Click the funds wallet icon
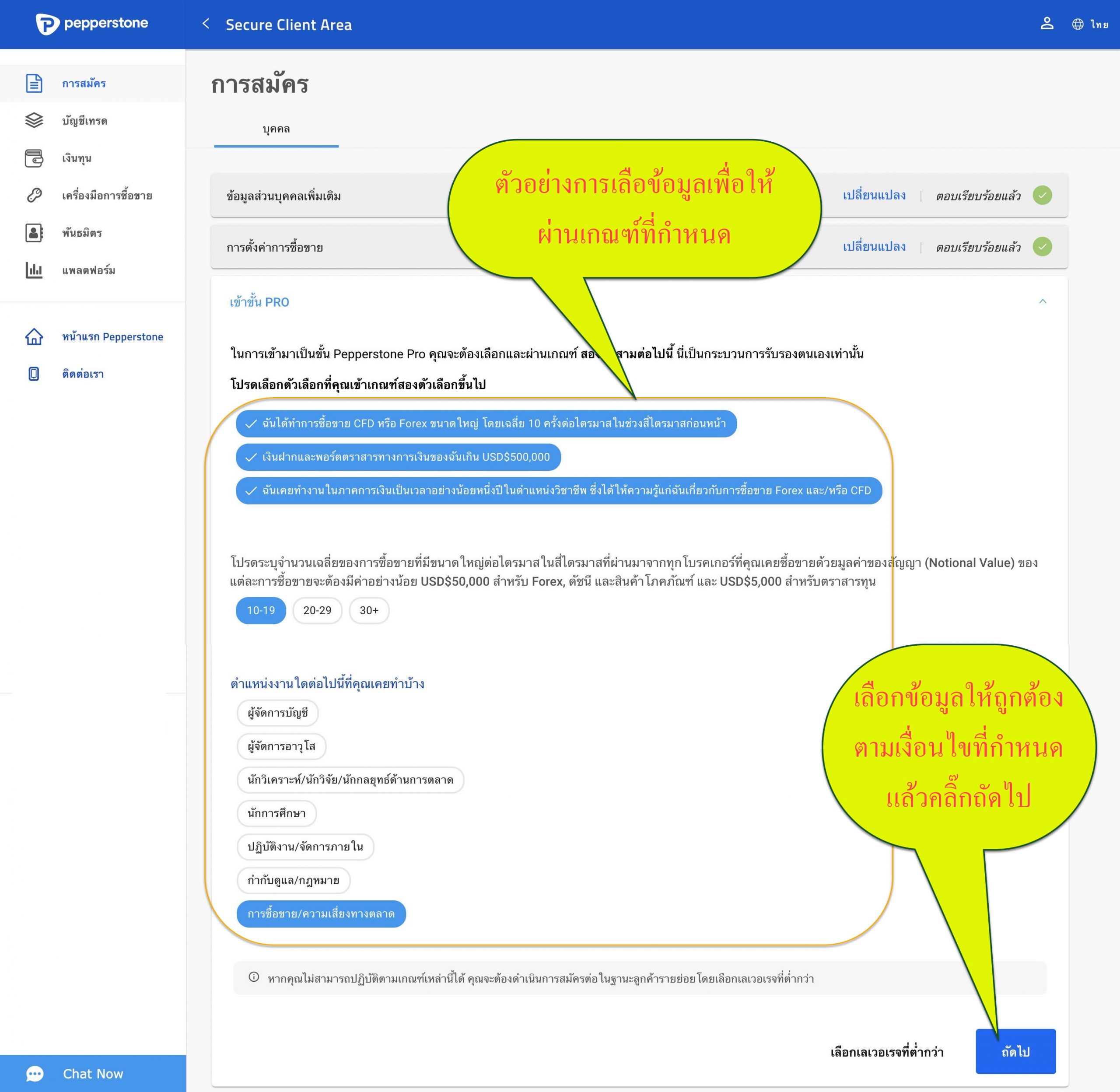The width and height of the screenshot is (1120, 1092). pos(34,158)
